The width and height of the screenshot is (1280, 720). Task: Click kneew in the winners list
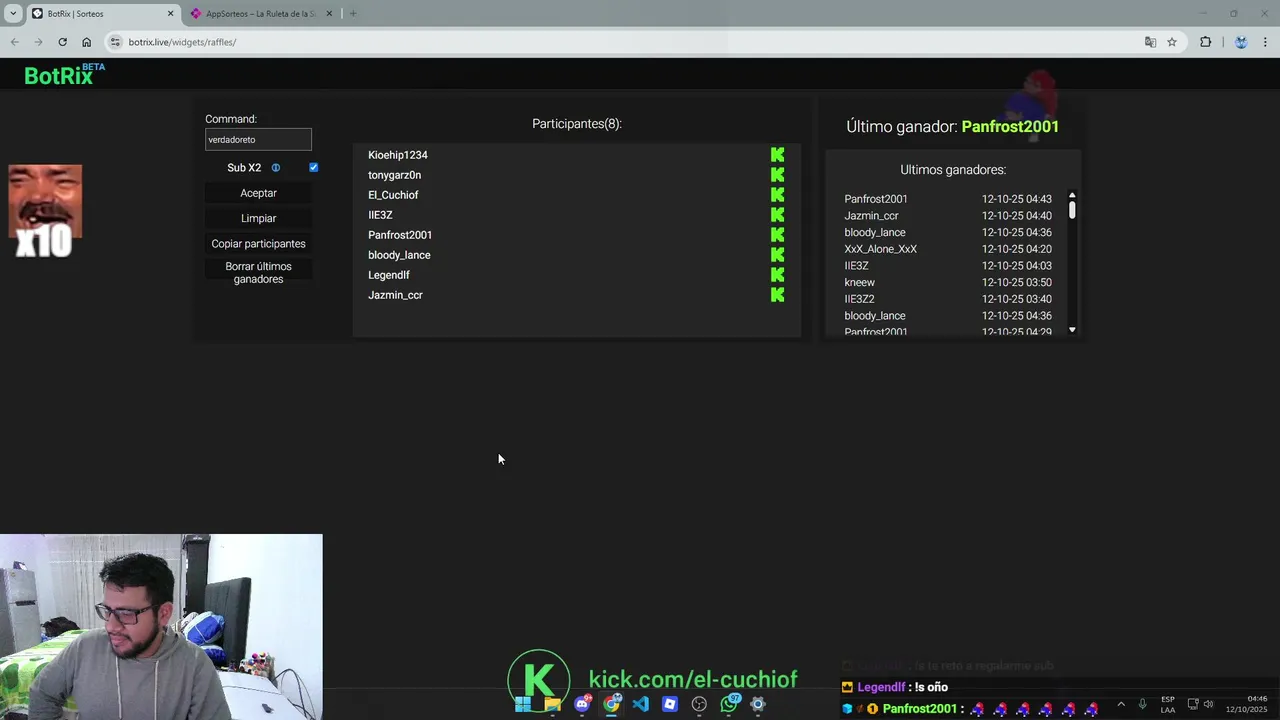click(859, 282)
